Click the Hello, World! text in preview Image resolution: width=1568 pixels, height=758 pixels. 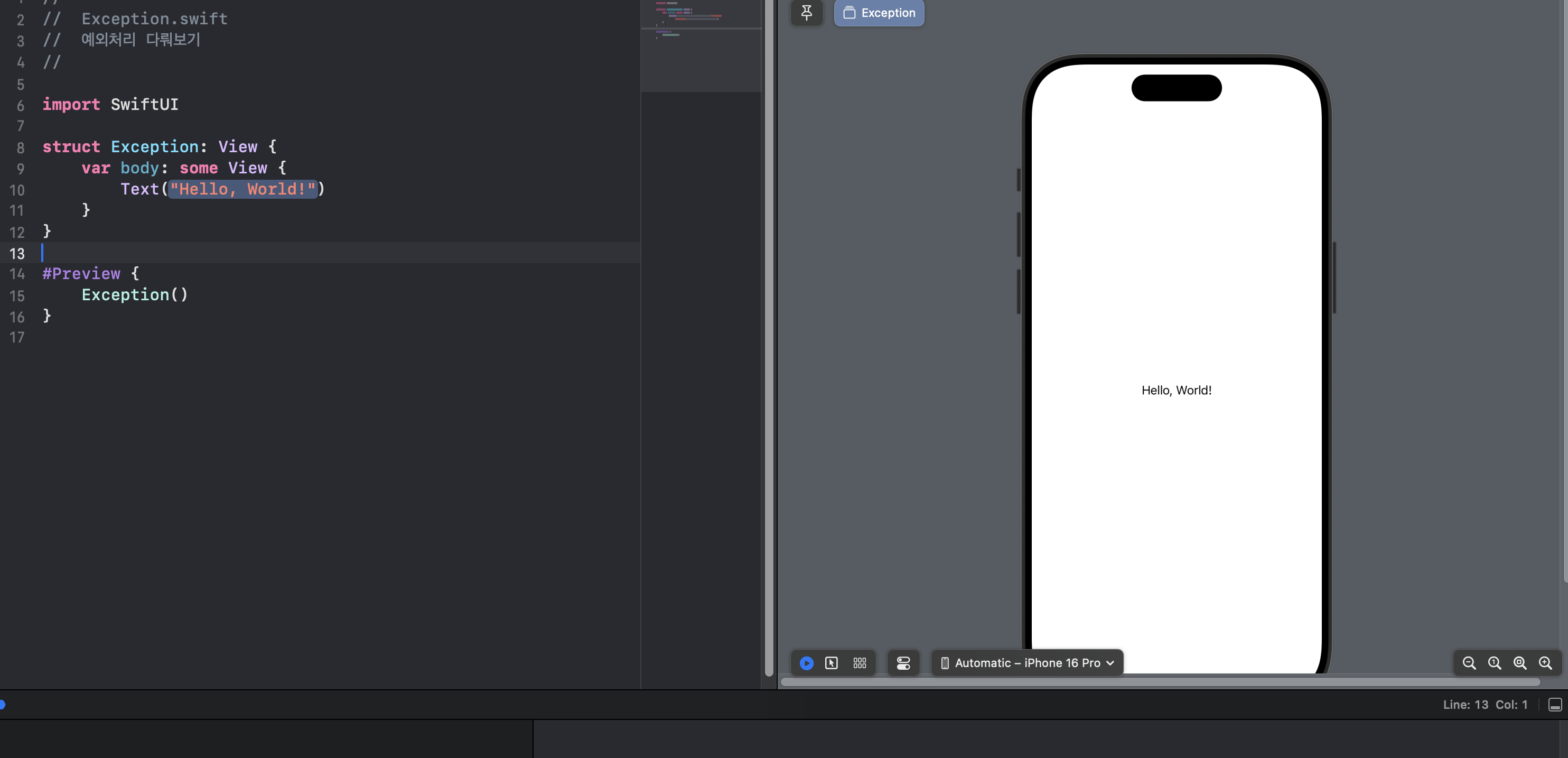pyautogui.click(x=1176, y=390)
